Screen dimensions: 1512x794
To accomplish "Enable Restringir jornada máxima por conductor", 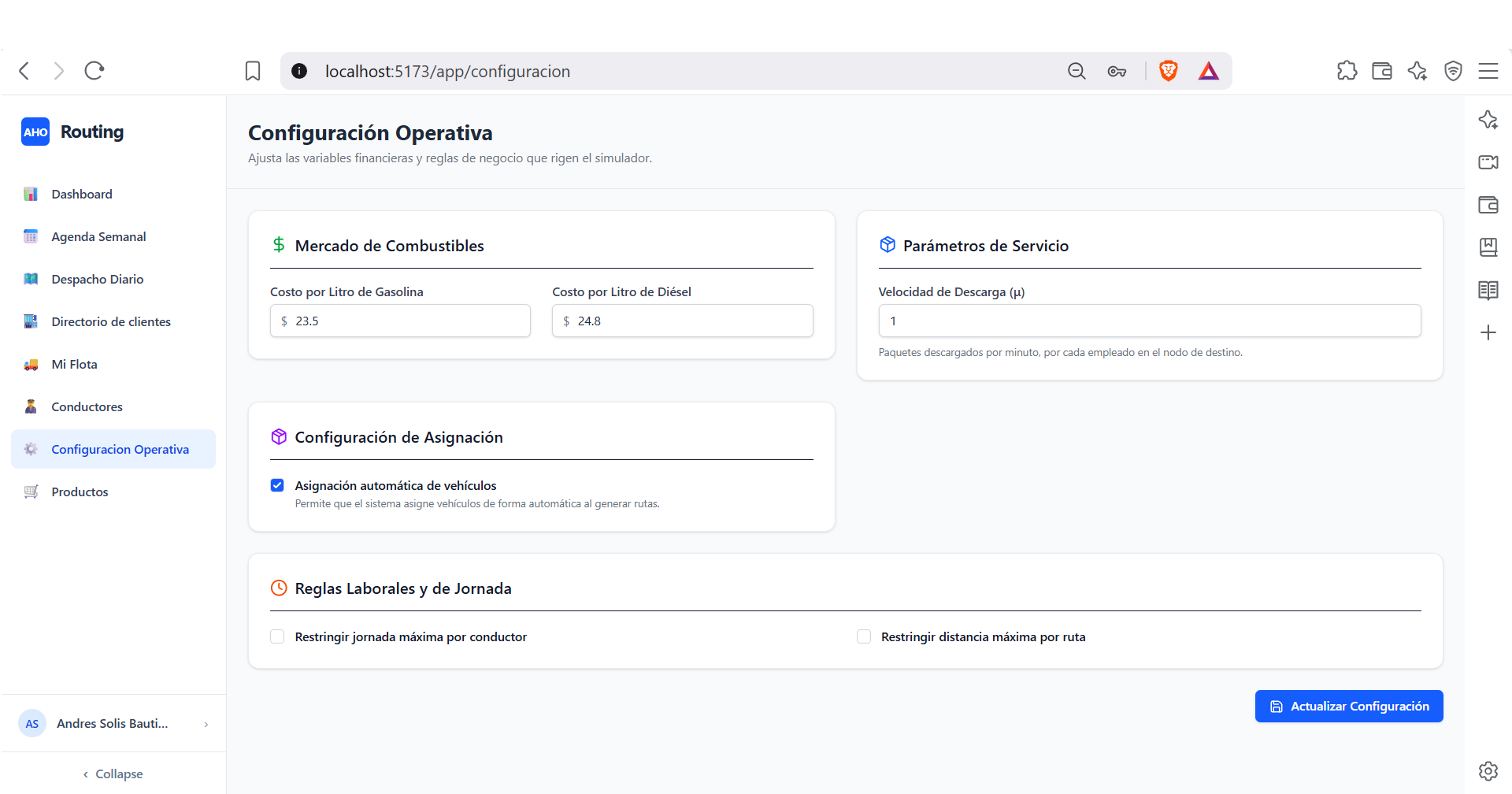I will coord(277,636).
